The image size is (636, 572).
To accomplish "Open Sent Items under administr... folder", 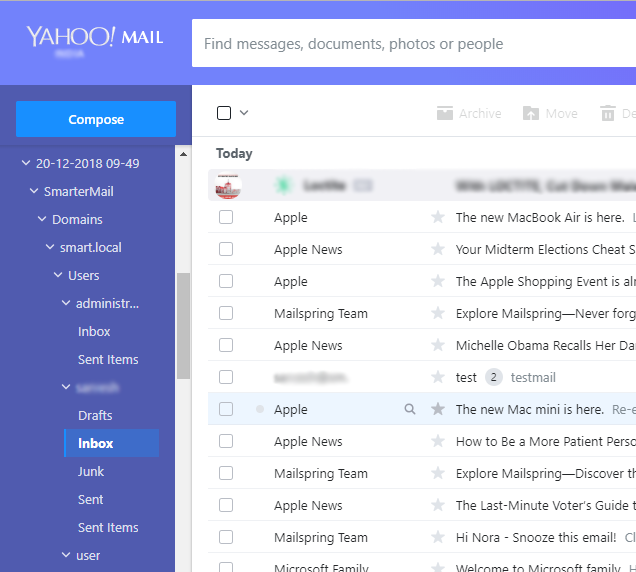I will point(108,359).
